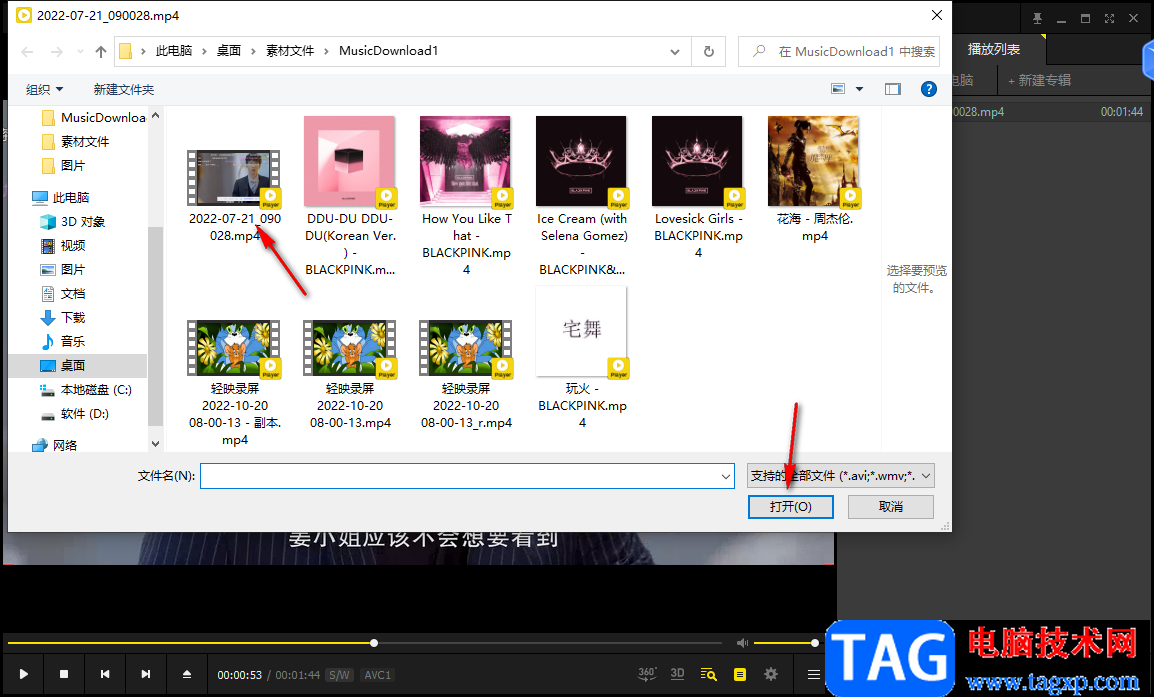Toggle playlist panel hamburger icon
Image resolution: width=1154 pixels, height=697 pixels.
tap(813, 674)
